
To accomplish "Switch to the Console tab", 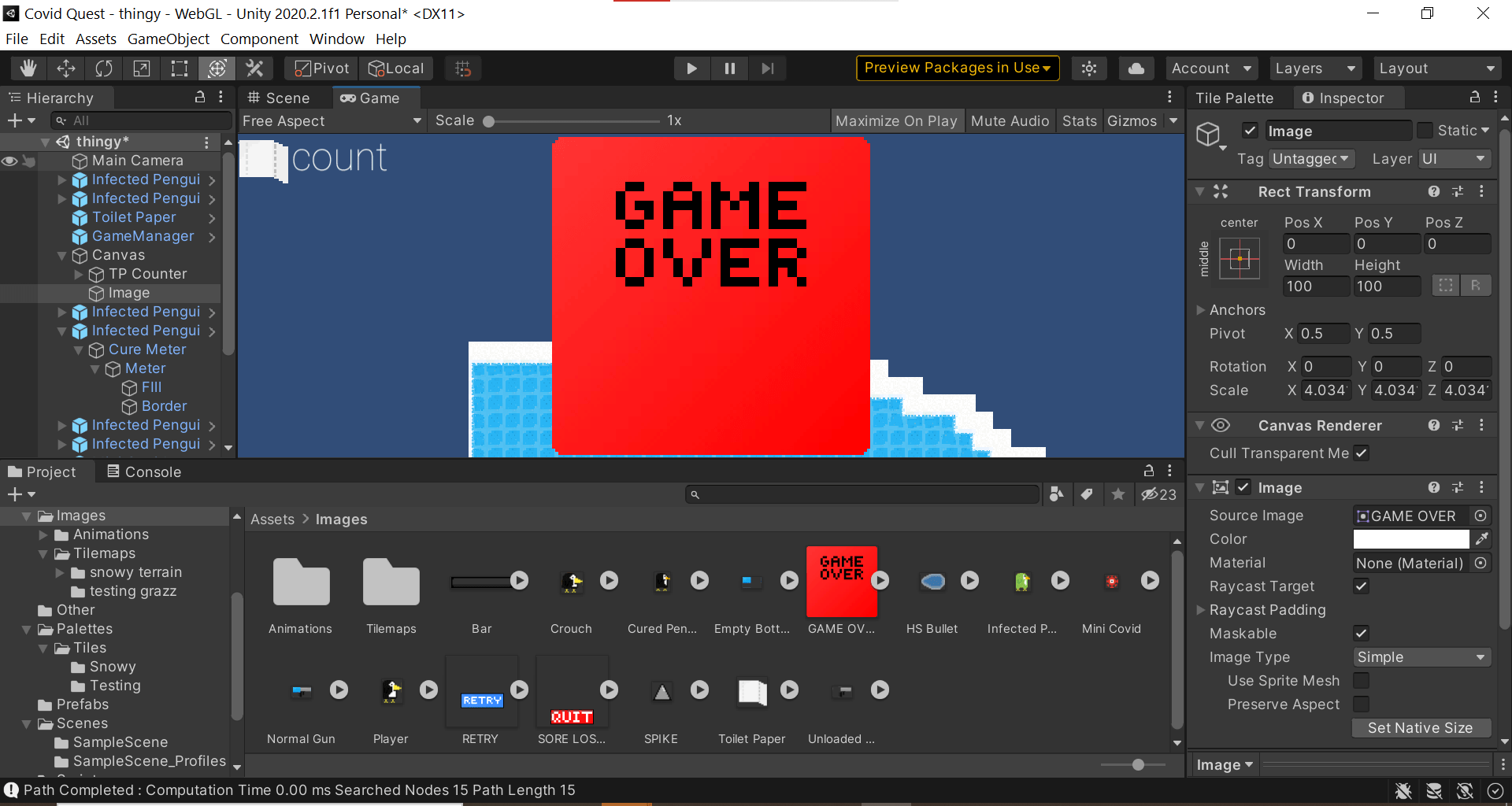I will pos(144,471).
